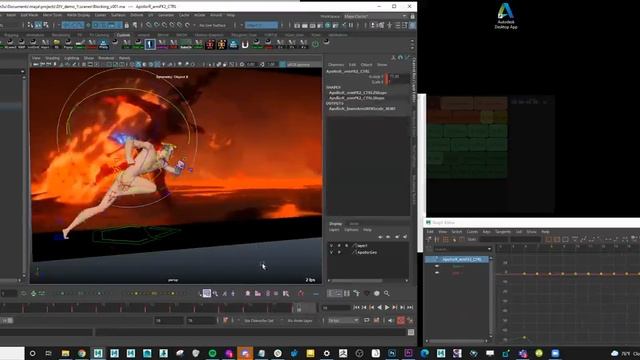
Task: Open the No Live Surface field
Action: [213, 25]
